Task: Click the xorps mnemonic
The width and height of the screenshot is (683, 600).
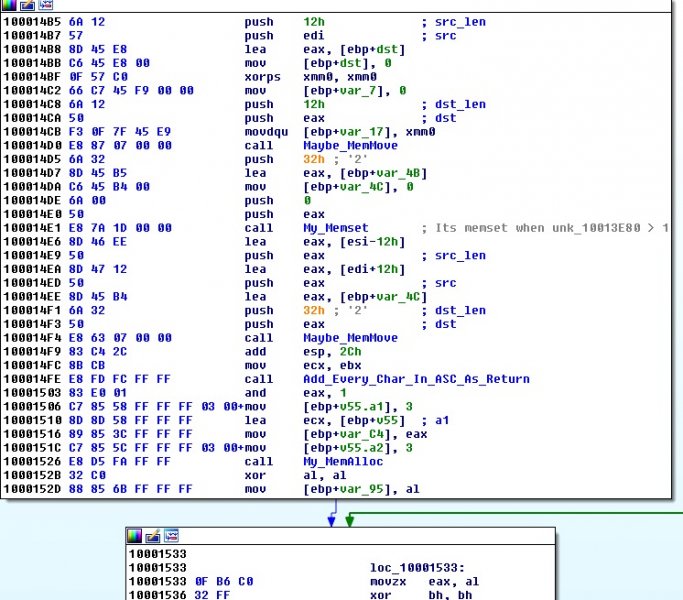Action: [x=262, y=77]
